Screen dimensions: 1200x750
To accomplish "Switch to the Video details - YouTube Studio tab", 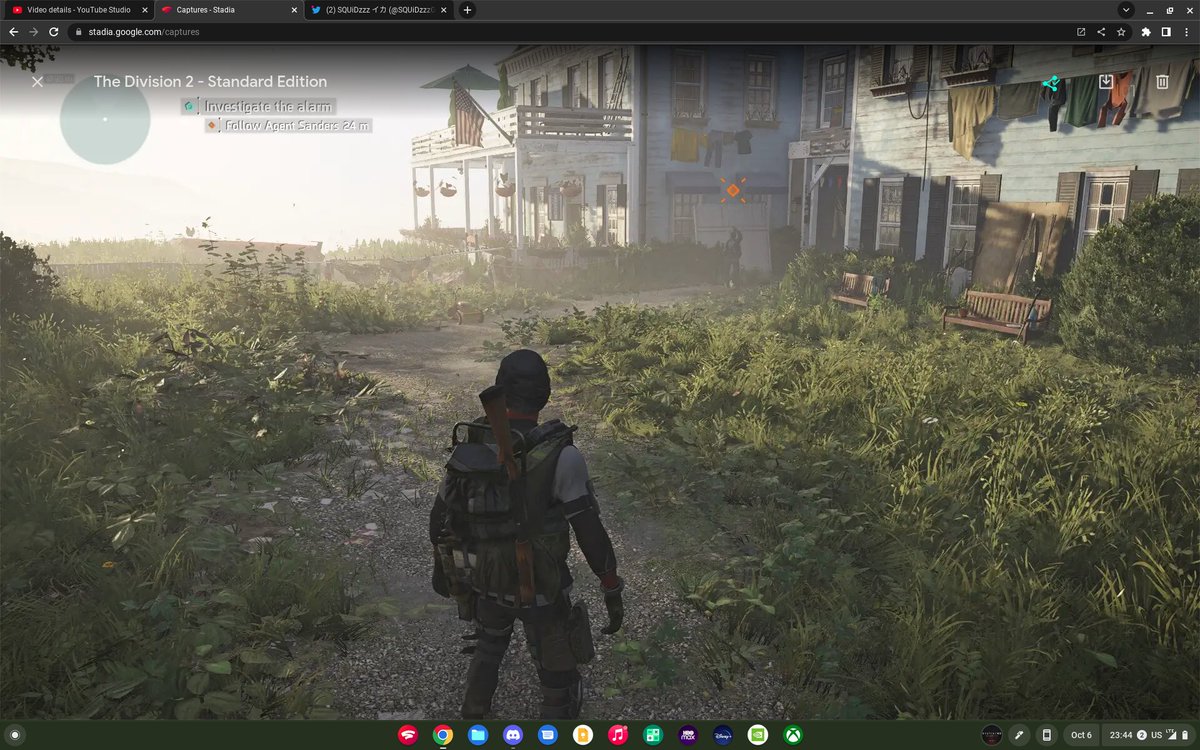I will (x=78, y=10).
